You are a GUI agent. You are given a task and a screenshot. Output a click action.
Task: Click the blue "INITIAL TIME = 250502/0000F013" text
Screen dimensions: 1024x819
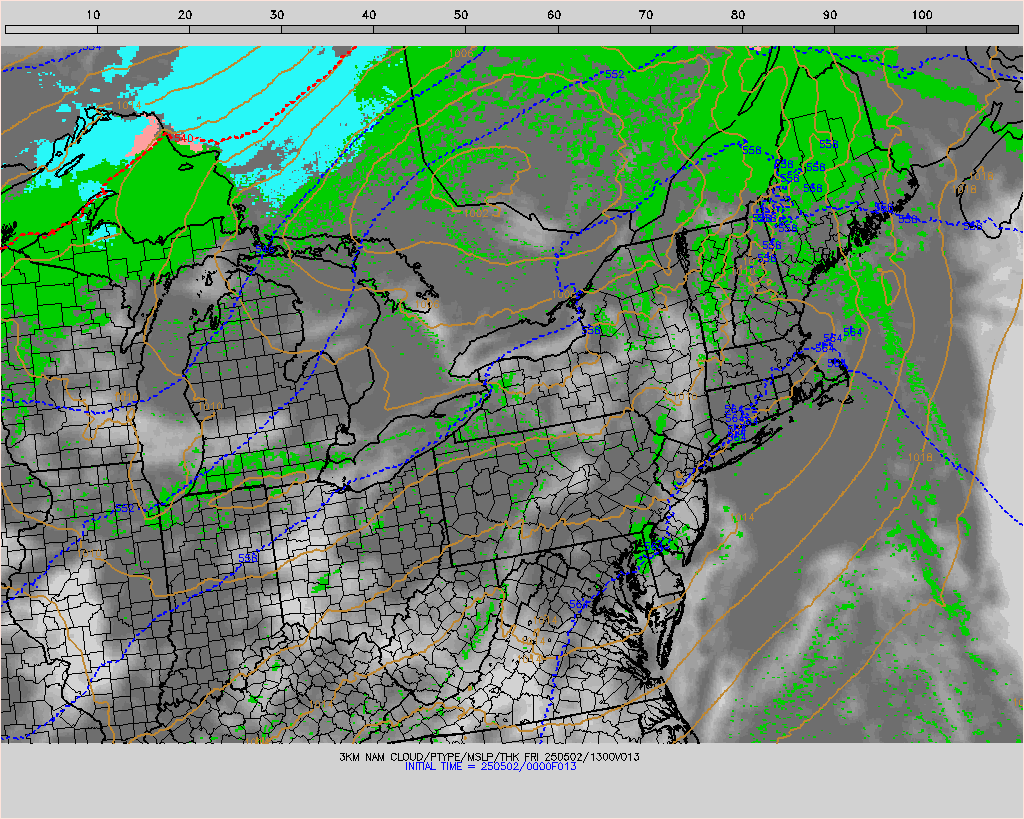[490, 766]
